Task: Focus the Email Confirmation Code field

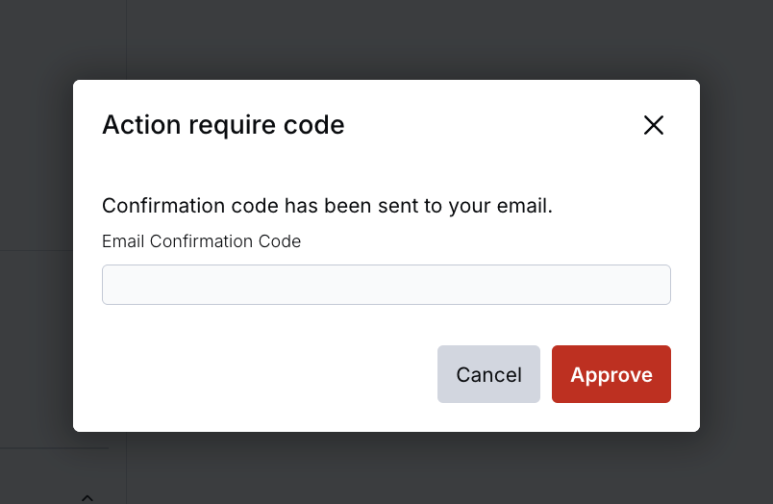Action: [x=386, y=285]
